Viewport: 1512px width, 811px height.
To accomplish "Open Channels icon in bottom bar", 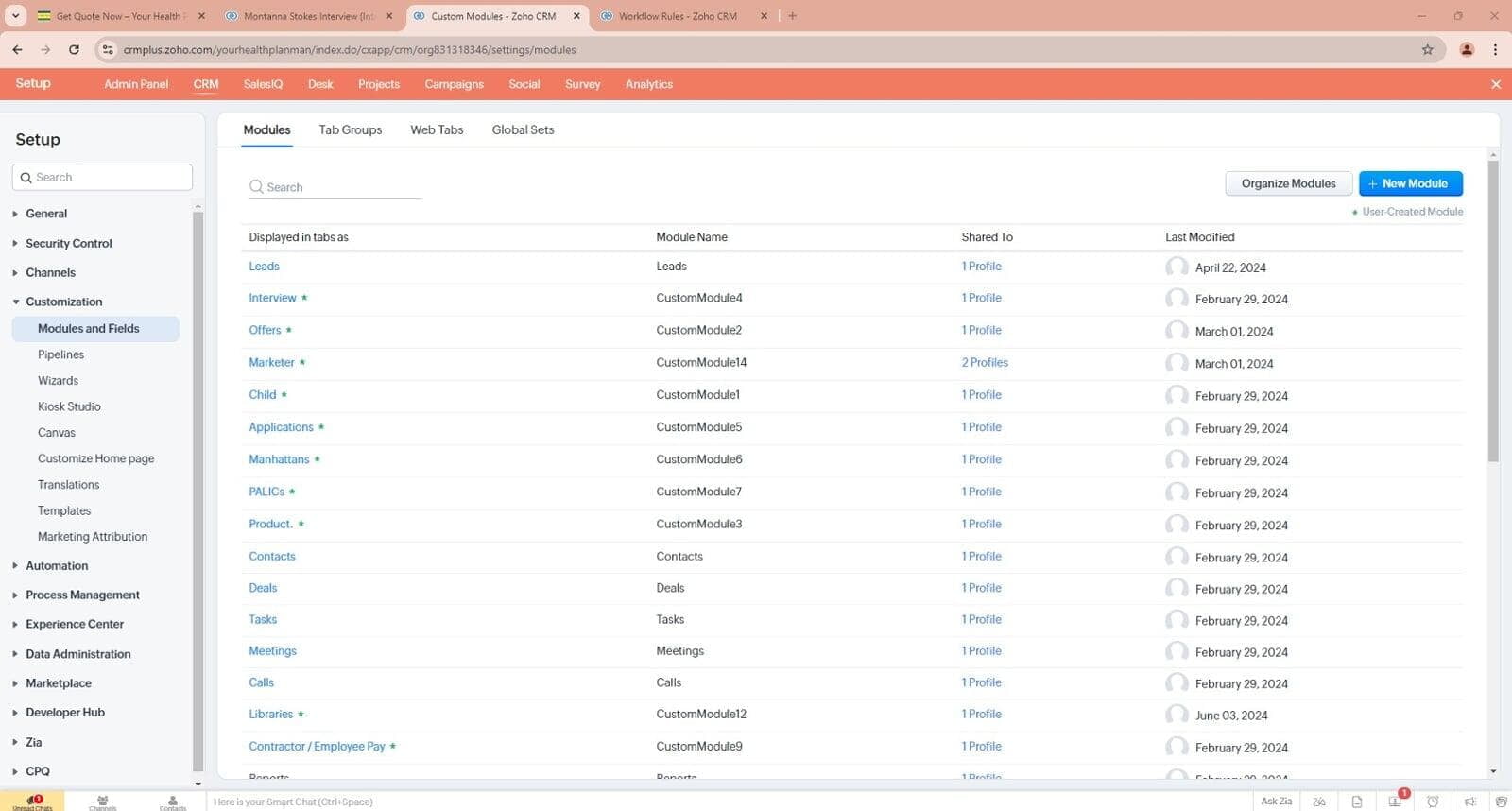I will pyautogui.click(x=102, y=802).
